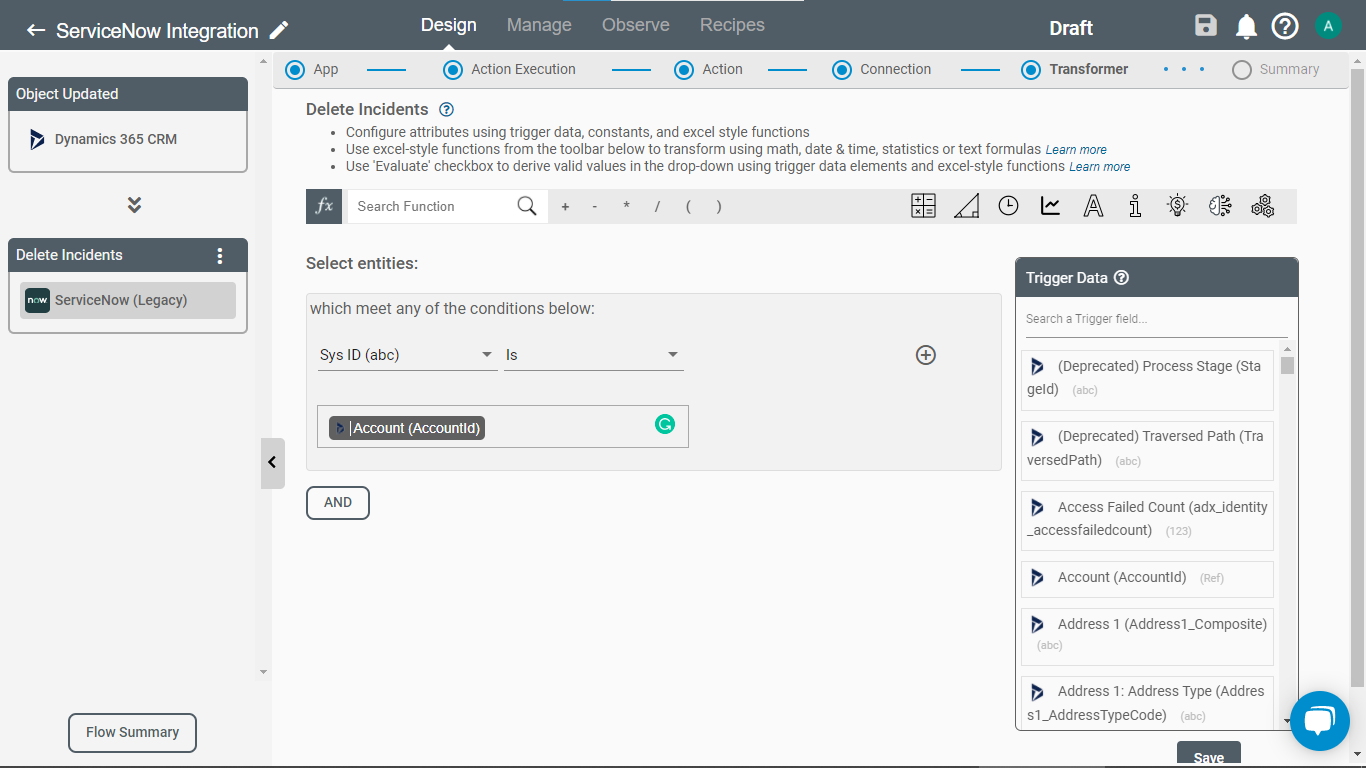This screenshot has height=768, width=1366.
Task: Switch to the Observe tab
Action: [636, 25]
